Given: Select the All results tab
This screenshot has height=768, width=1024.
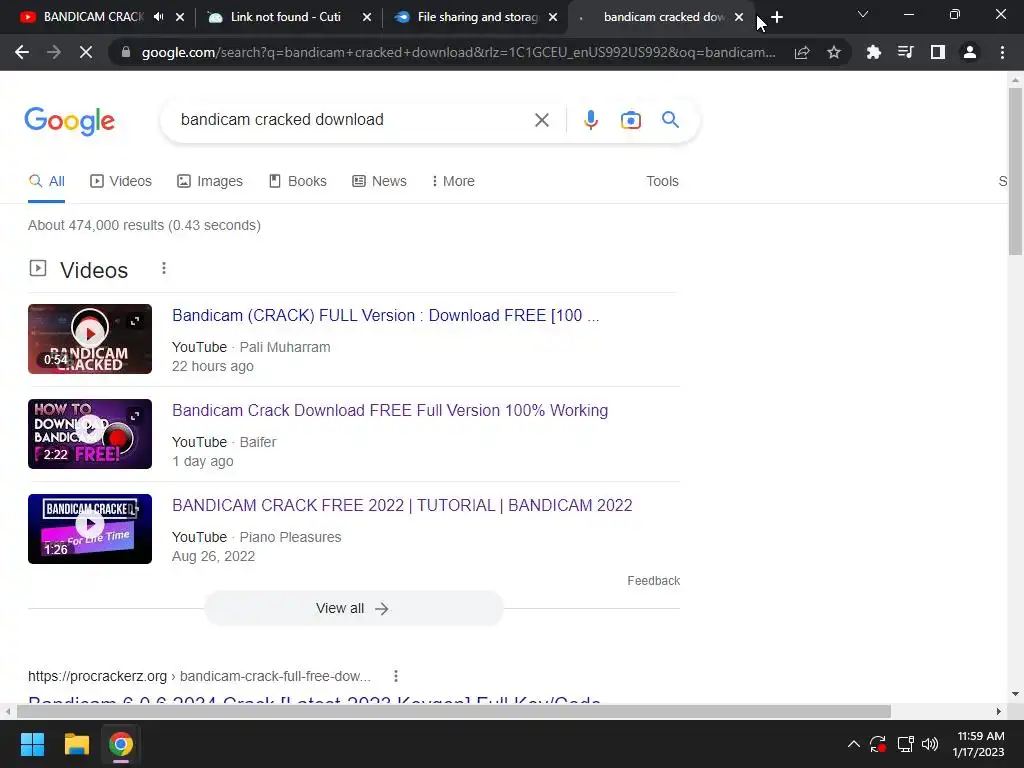Looking at the screenshot, I should (46, 181).
